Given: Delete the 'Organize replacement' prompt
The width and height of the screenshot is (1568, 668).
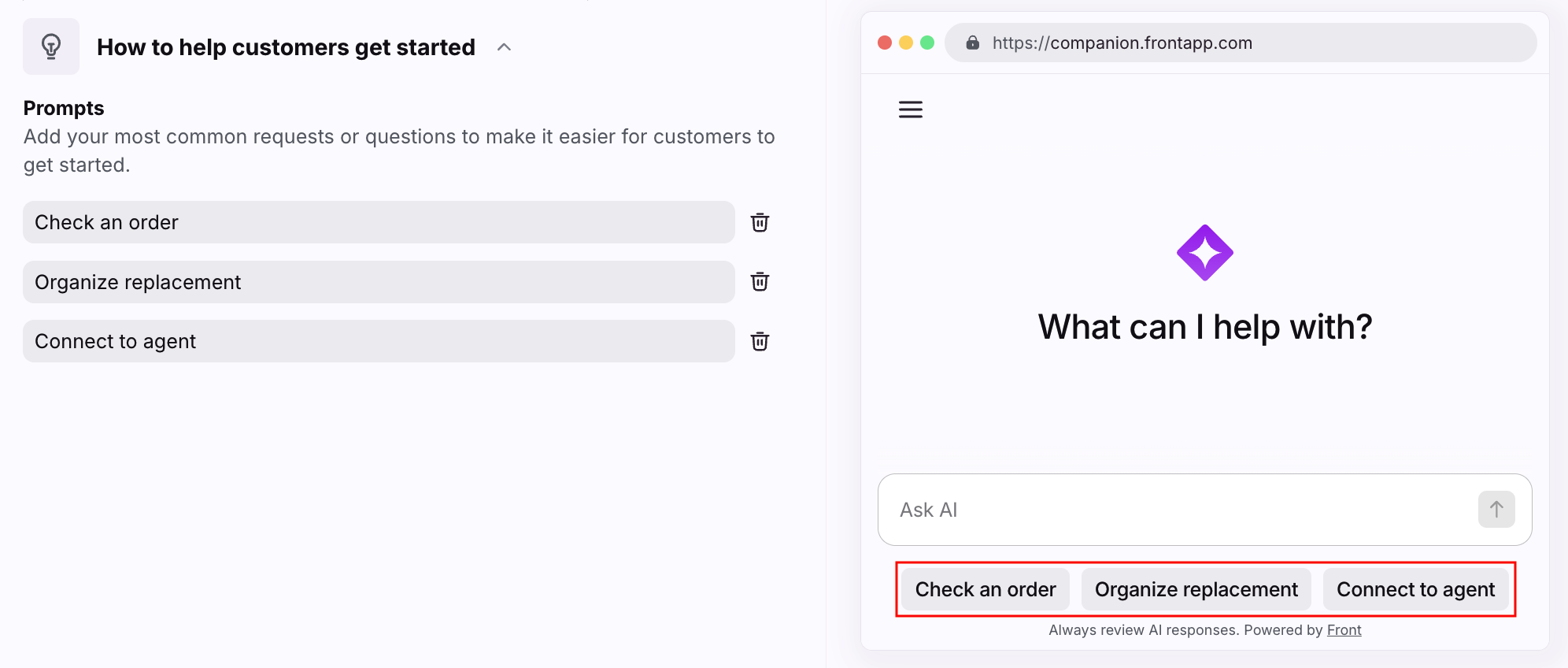Looking at the screenshot, I should point(760,282).
